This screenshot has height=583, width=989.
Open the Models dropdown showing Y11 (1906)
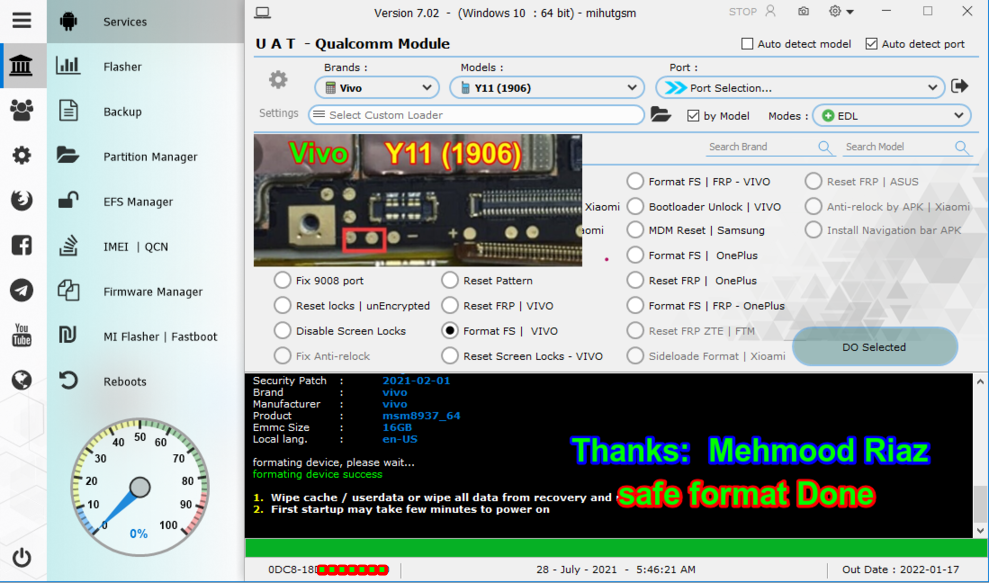[x=546, y=88]
